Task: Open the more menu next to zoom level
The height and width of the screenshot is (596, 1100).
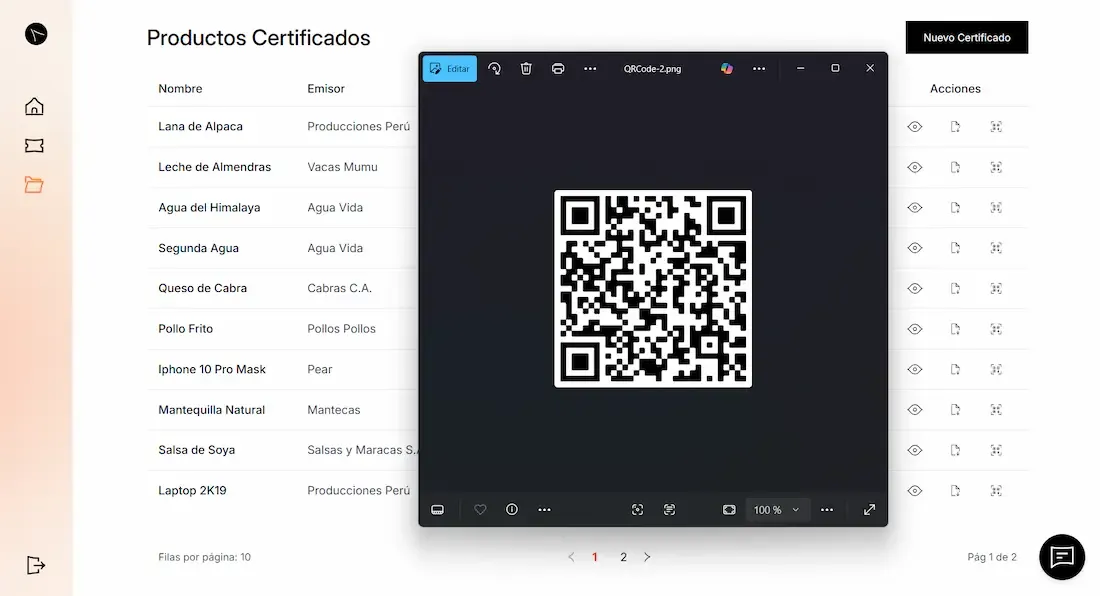Action: point(827,510)
